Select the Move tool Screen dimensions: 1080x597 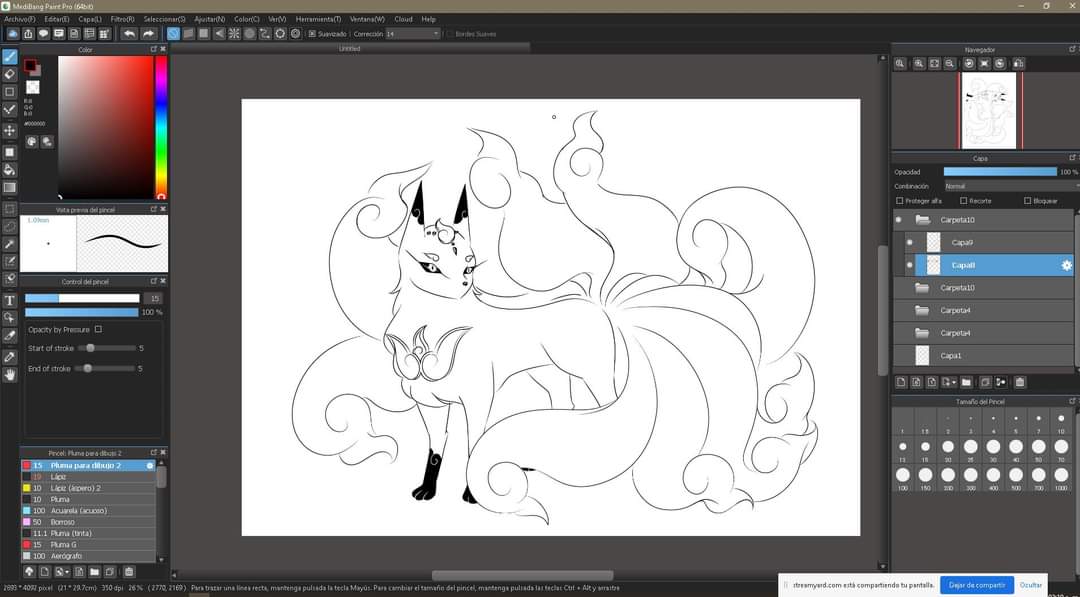(x=10, y=130)
